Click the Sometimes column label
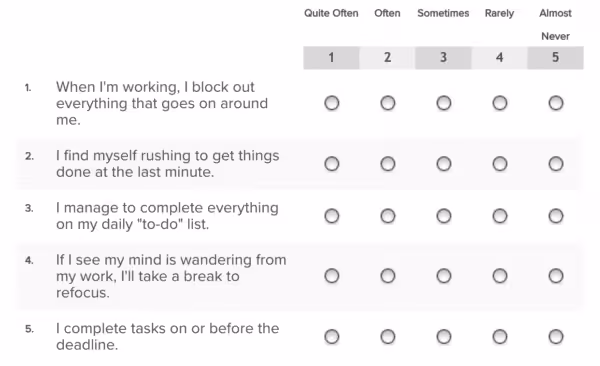This screenshot has height=366, width=600. pos(443,13)
